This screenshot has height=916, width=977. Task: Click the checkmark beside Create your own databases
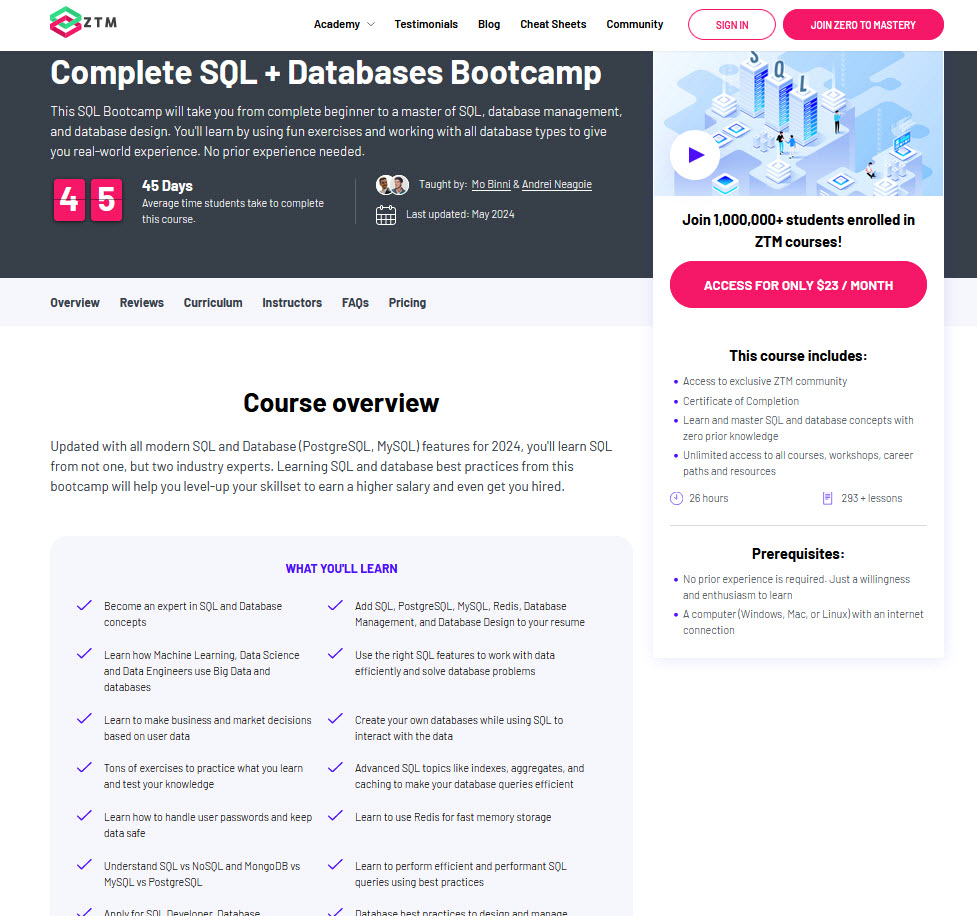pos(335,718)
